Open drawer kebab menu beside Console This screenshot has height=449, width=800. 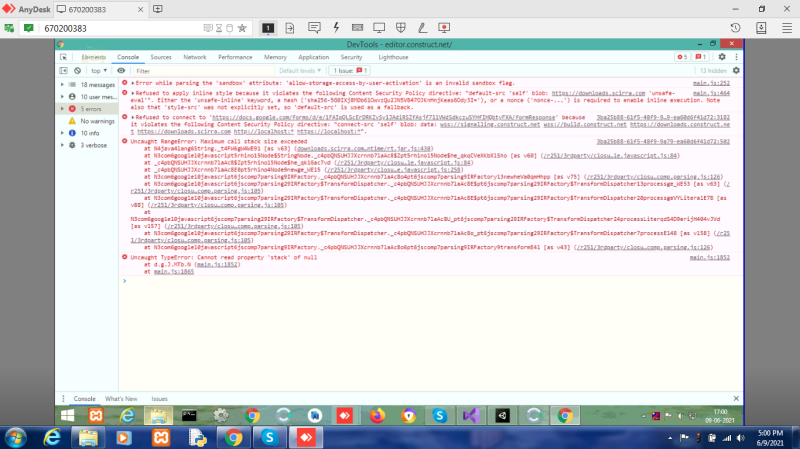63,399
